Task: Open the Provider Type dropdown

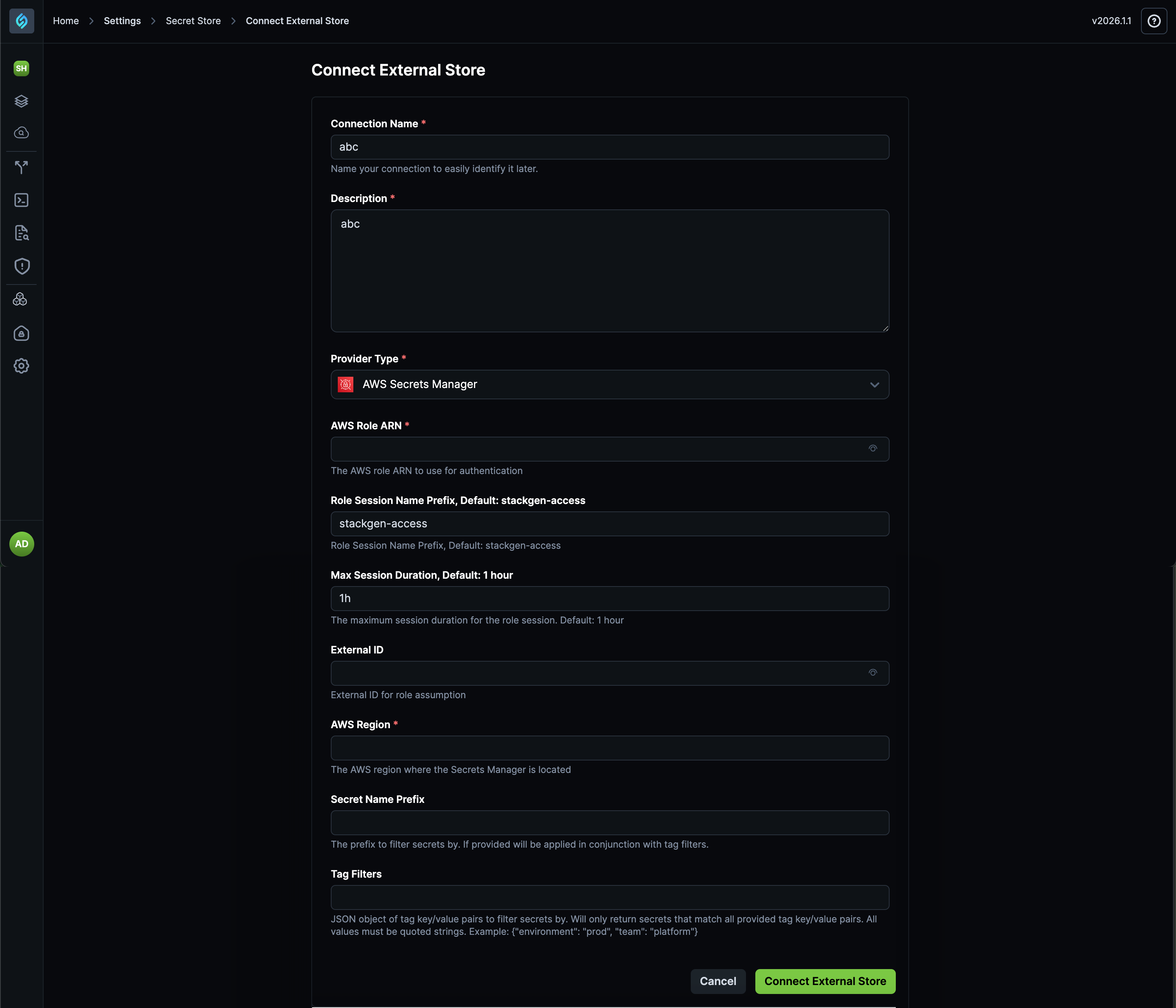Action: coord(609,384)
